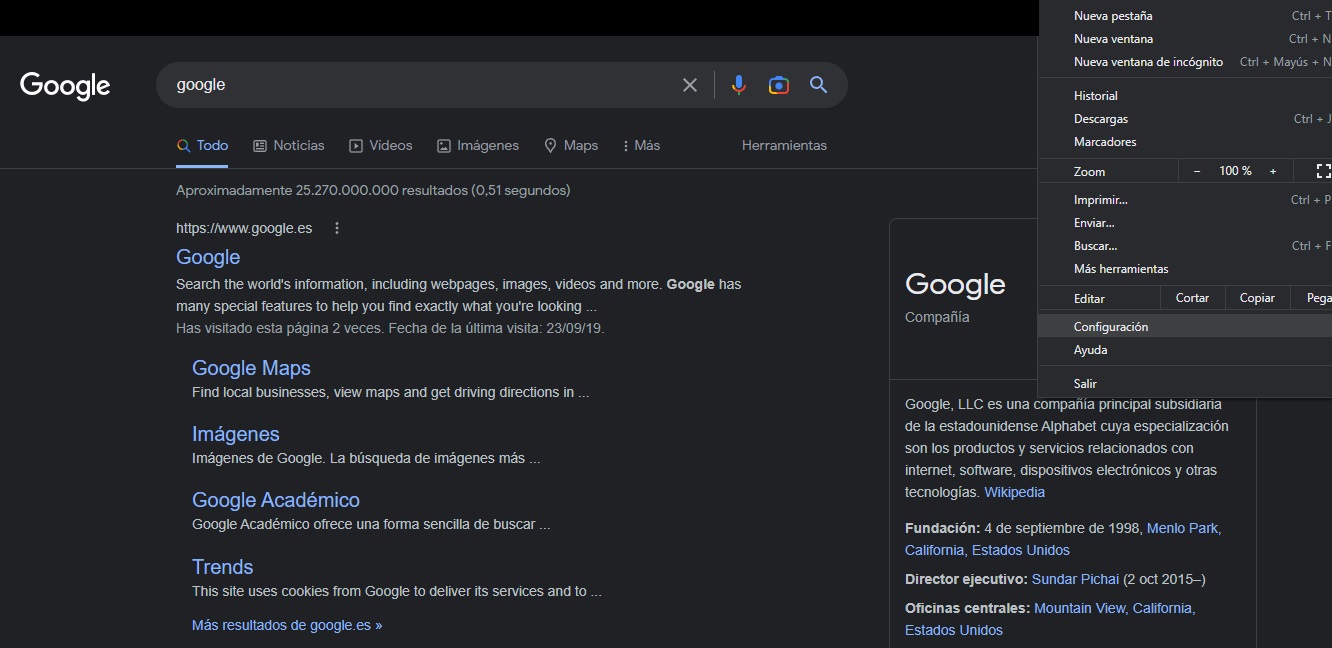Screen dimensions: 1332x648
Task: Open the Google result title link
Action: click(x=208, y=257)
